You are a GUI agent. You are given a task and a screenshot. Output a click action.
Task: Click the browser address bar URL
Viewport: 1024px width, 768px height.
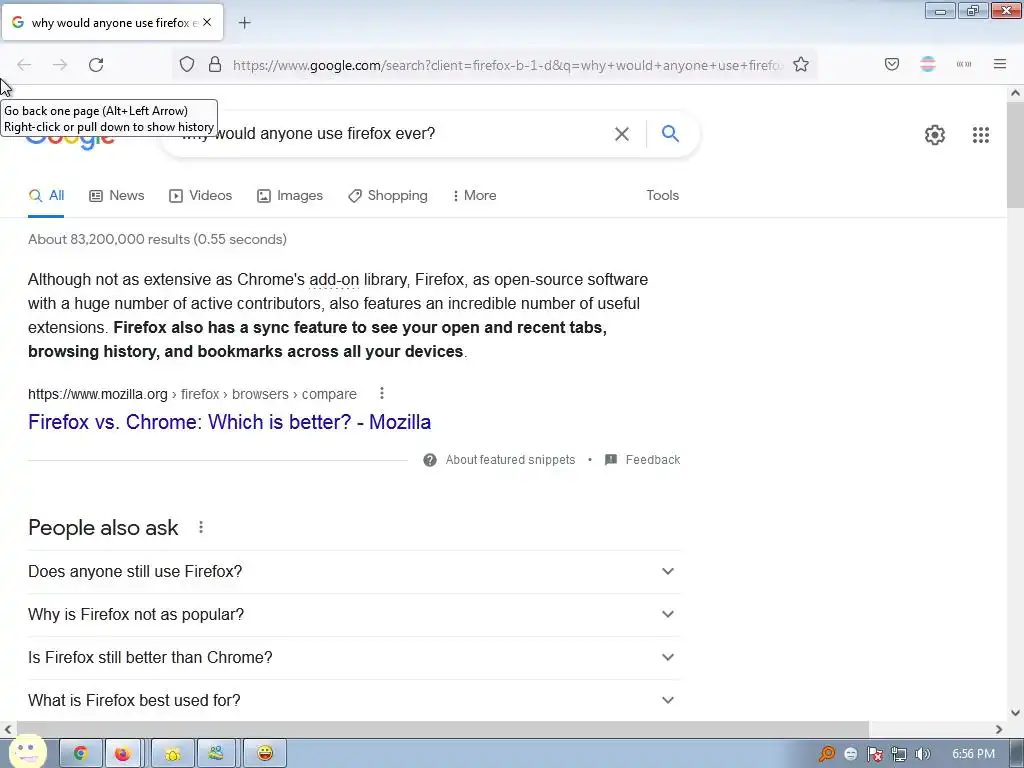pos(507,65)
